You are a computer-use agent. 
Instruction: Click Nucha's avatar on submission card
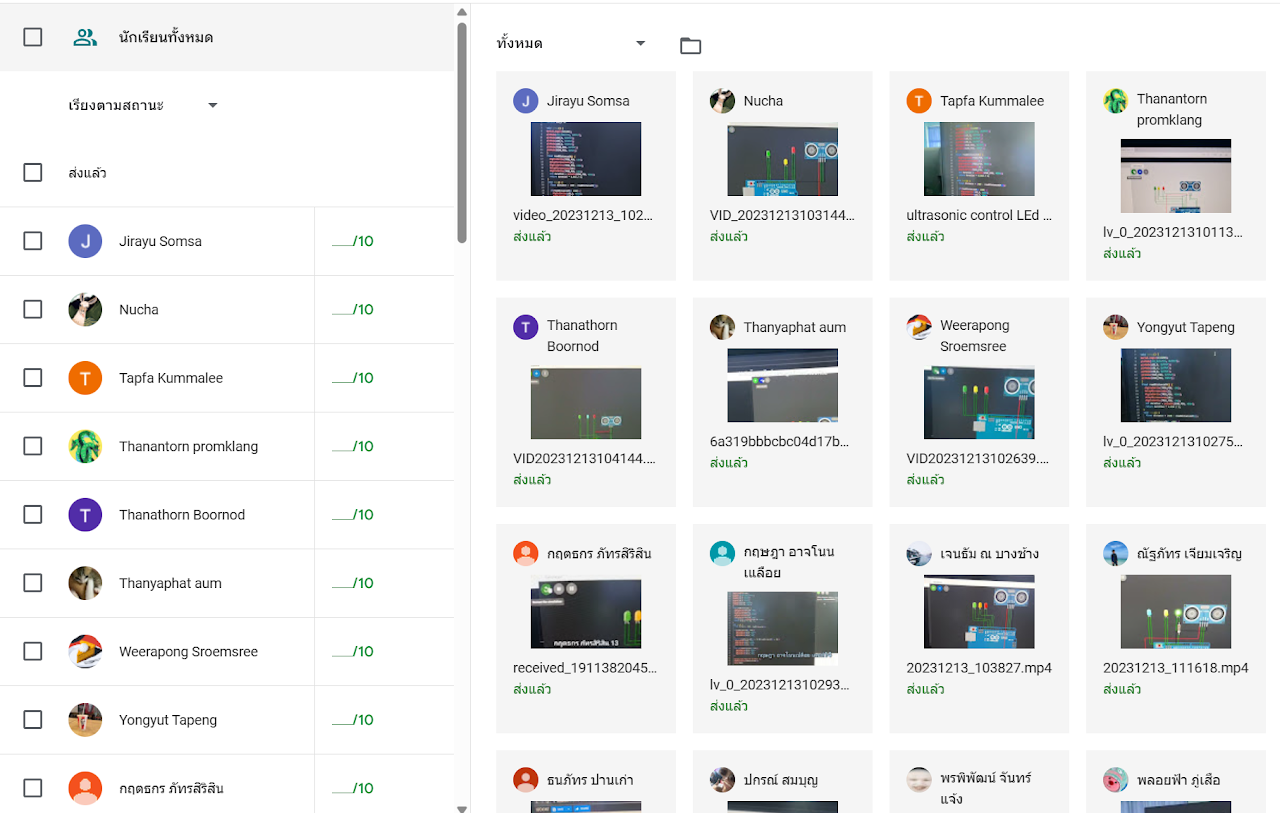(722, 101)
